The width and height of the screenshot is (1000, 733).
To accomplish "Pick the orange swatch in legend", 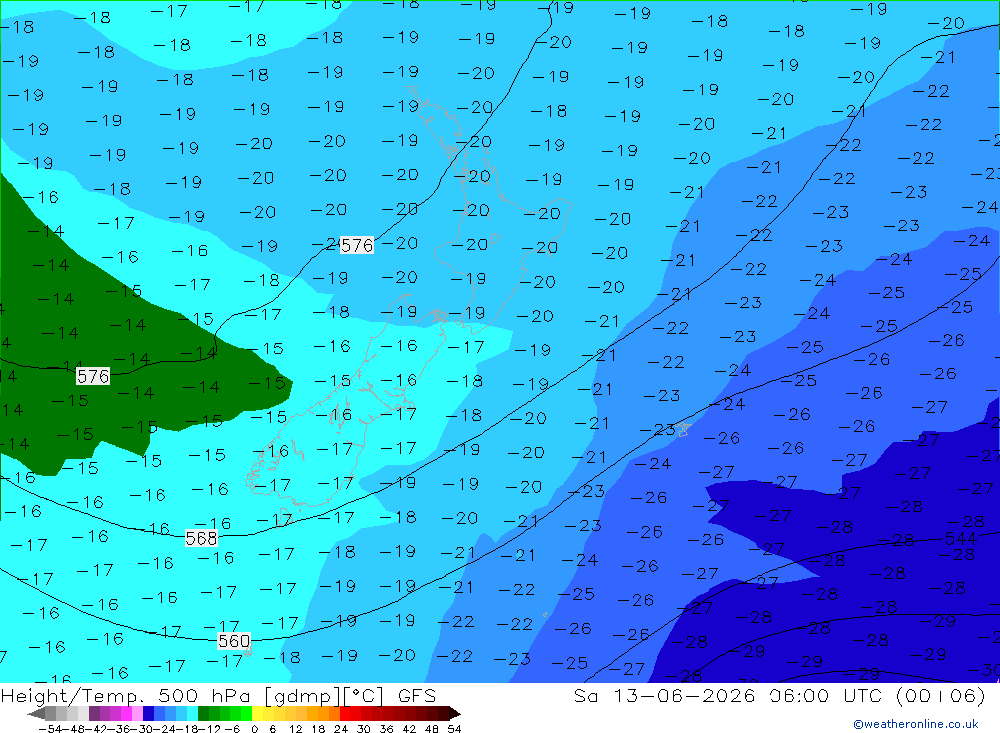I will (x=323, y=713).
